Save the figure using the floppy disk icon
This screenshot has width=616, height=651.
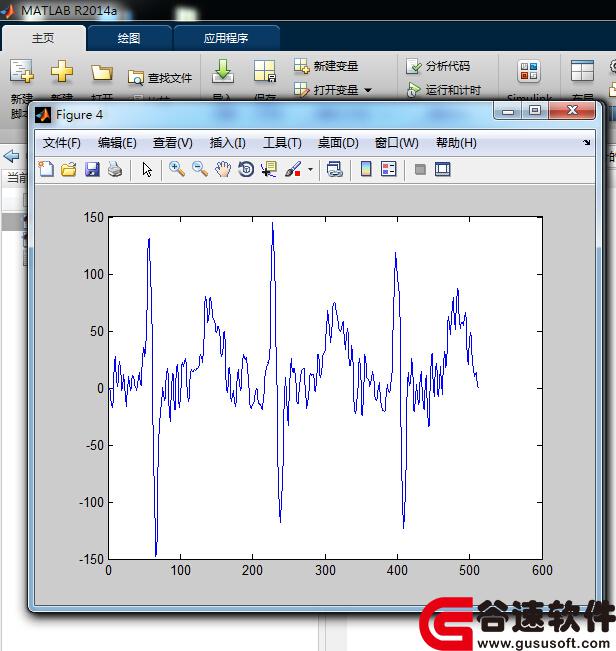(92, 169)
